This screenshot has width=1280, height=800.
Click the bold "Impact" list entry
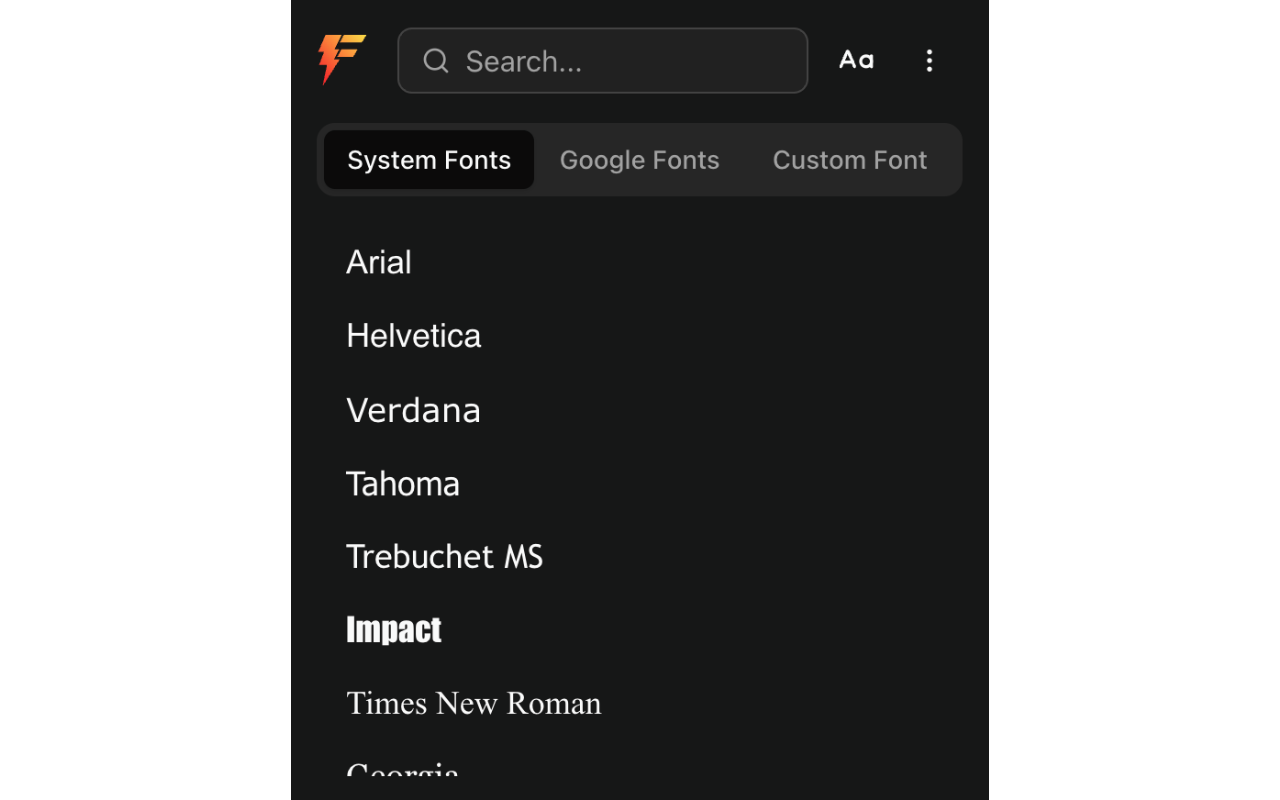[394, 630]
